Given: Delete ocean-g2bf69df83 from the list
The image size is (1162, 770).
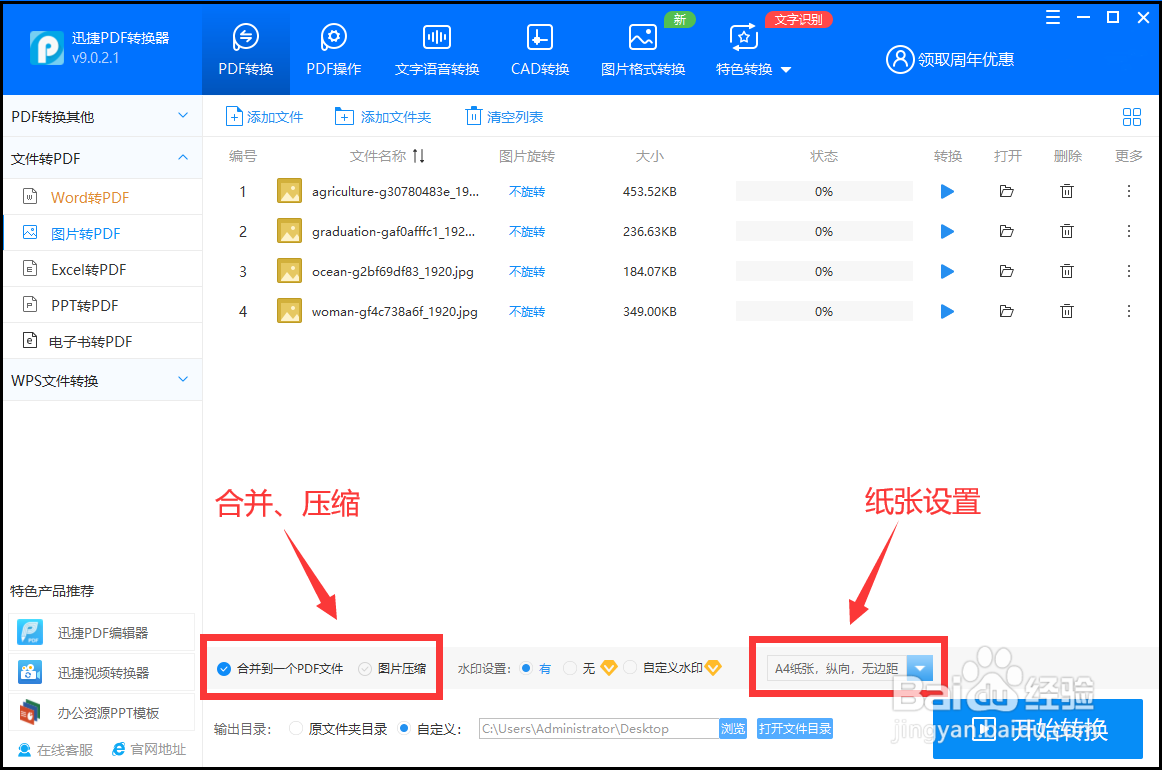Looking at the screenshot, I should click(1067, 270).
